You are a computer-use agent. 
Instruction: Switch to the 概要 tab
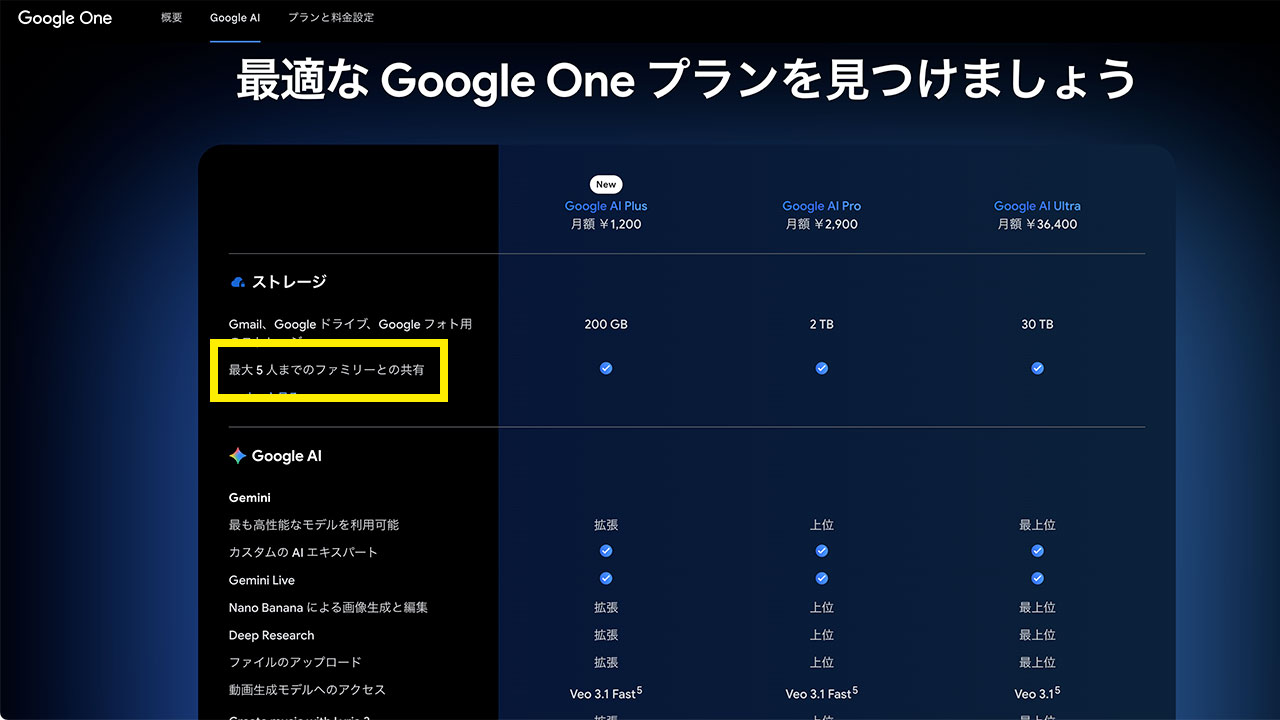tap(170, 17)
